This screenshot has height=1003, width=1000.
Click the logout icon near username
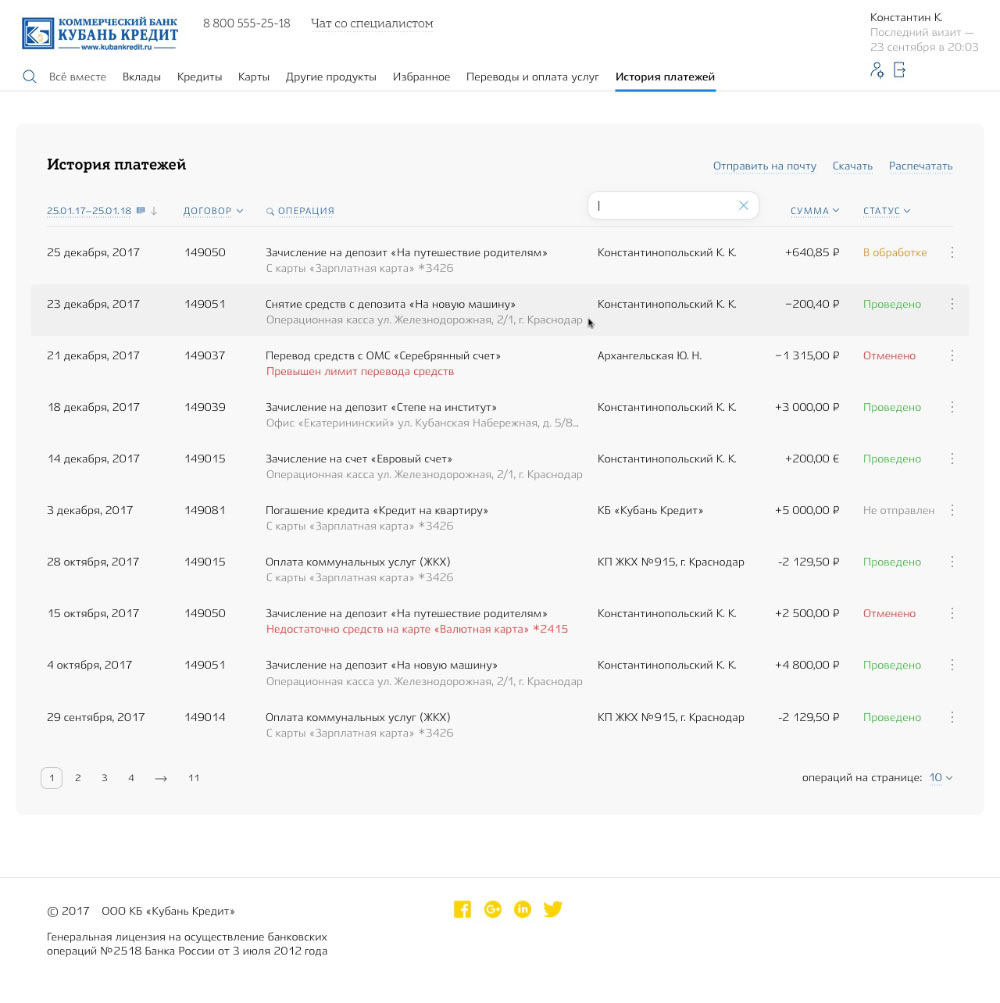click(899, 70)
